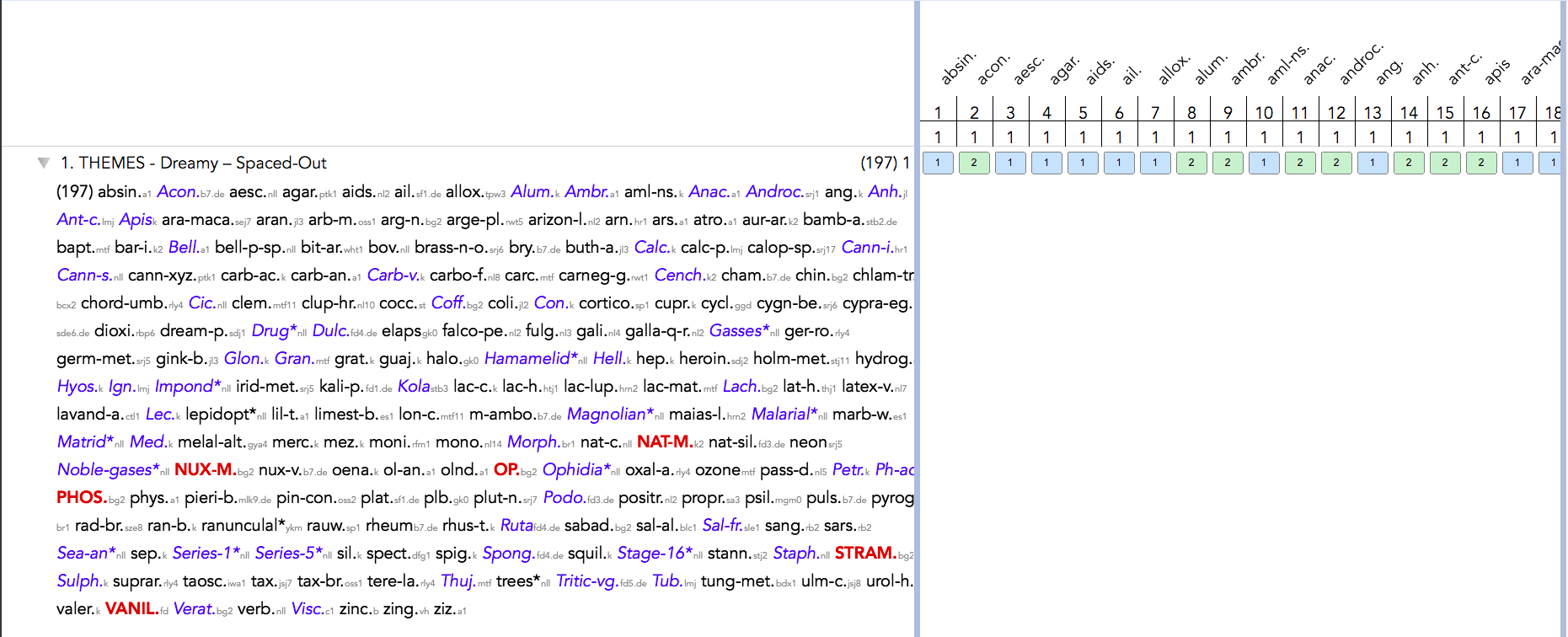
Task: Click green grade cell in column 8
Action: [1191, 163]
